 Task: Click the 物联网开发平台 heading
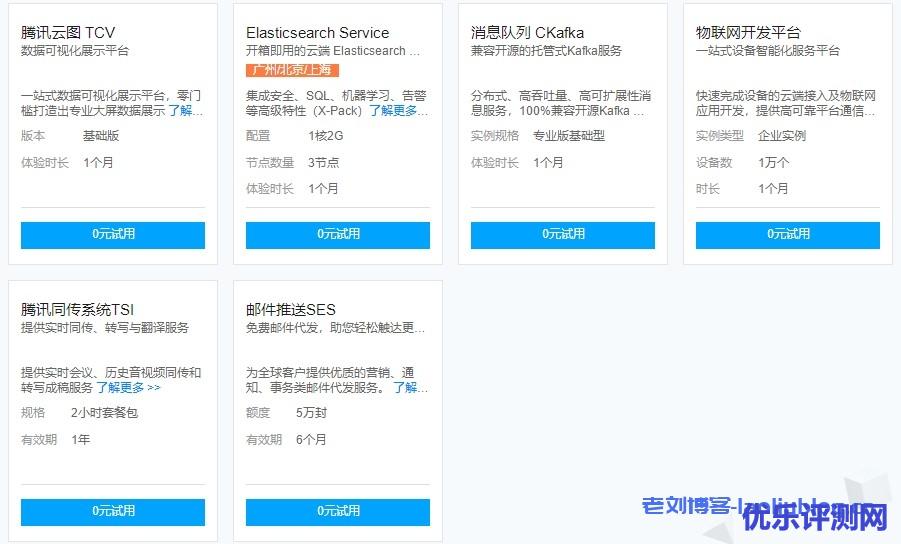[x=748, y=33]
